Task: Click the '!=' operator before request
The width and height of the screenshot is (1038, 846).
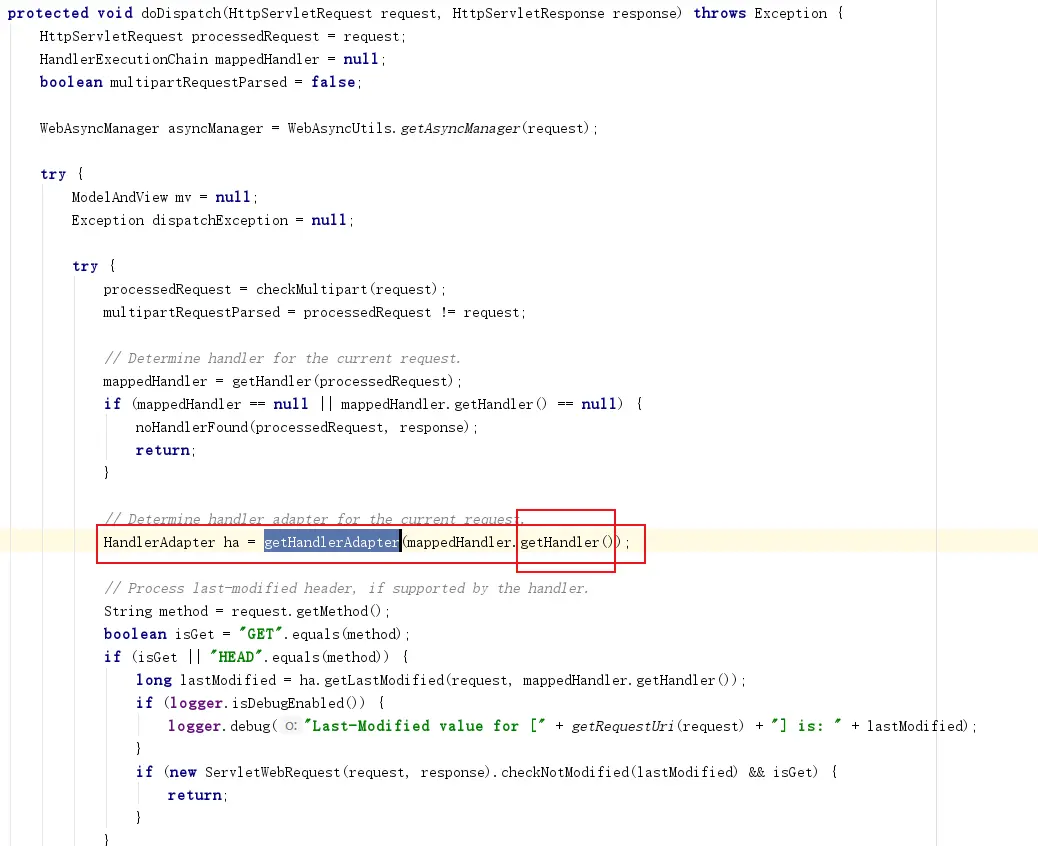Action: [448, 312]
